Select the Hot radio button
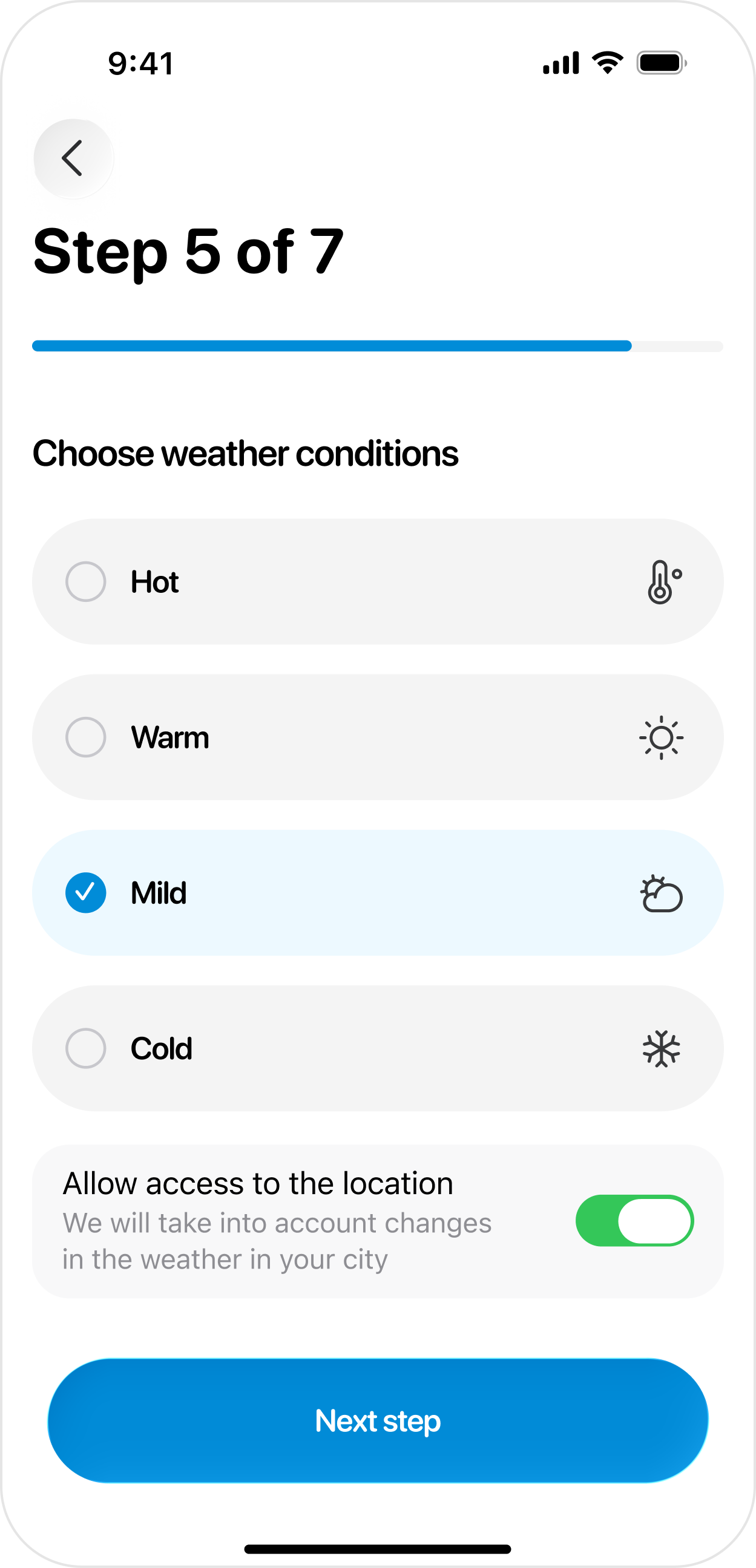This screenshot has height=1568, width=756. tap(86, 581)
